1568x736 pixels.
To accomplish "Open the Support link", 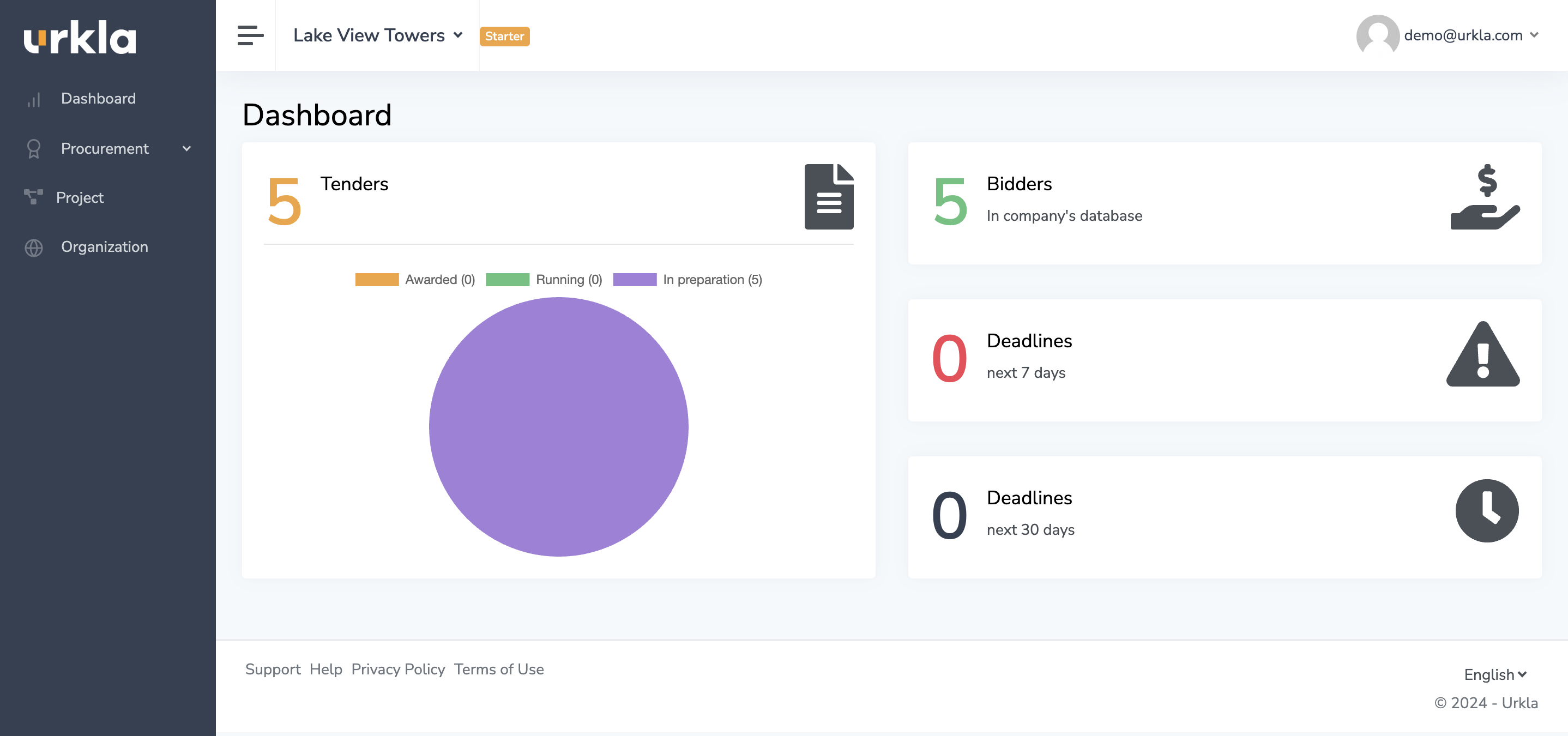I will coord(273,669).
